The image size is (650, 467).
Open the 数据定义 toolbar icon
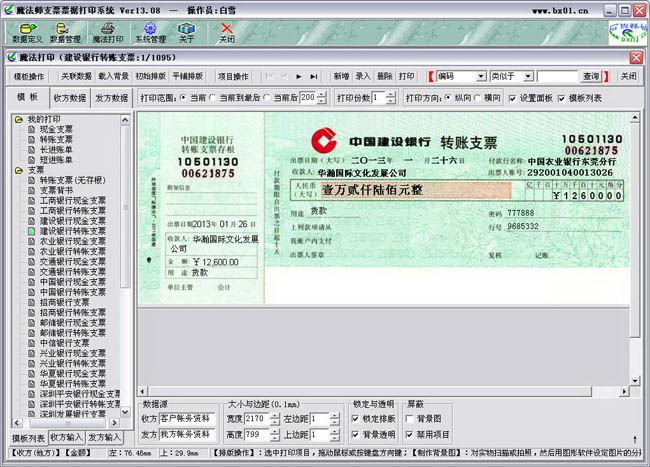[x=27, y=33]
